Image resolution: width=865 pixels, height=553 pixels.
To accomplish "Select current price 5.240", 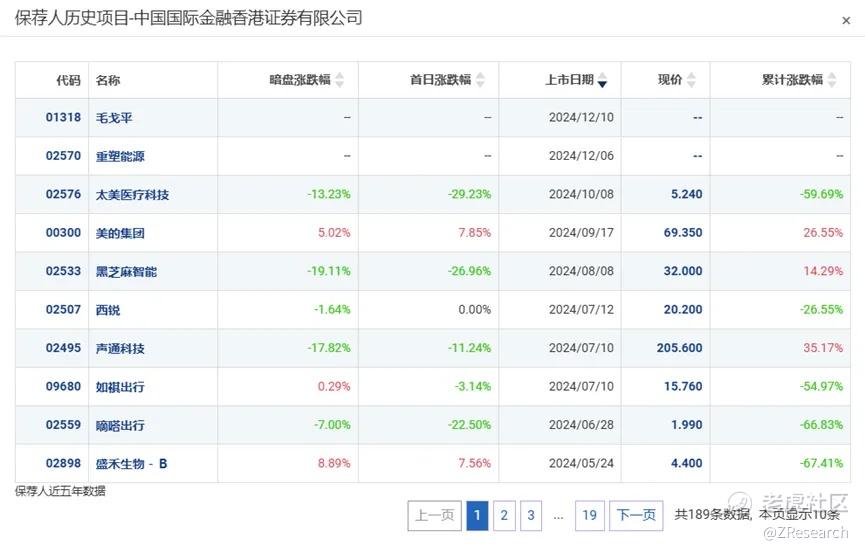I will [x=686, y=194].
